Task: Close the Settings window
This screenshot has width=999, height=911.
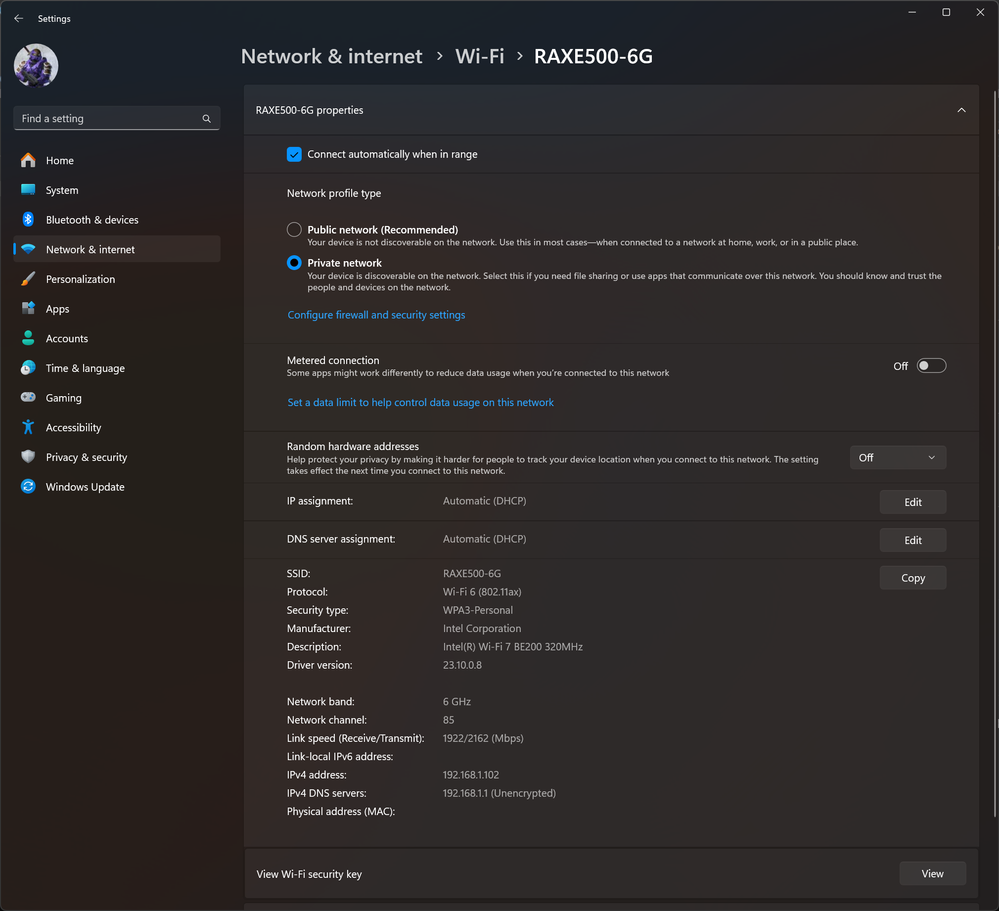Action: pos(980,12)
